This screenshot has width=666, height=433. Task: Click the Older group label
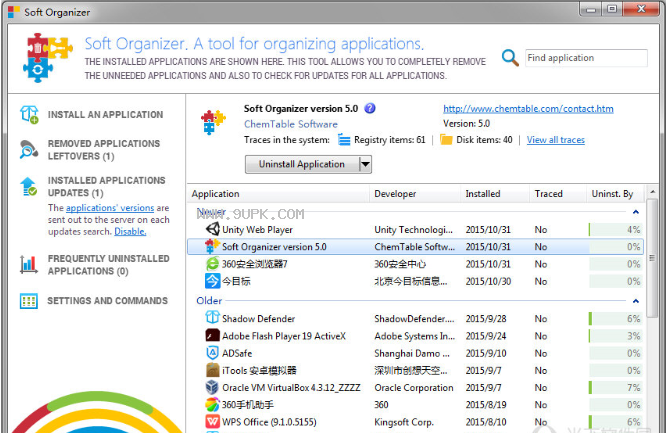(209, 300)
